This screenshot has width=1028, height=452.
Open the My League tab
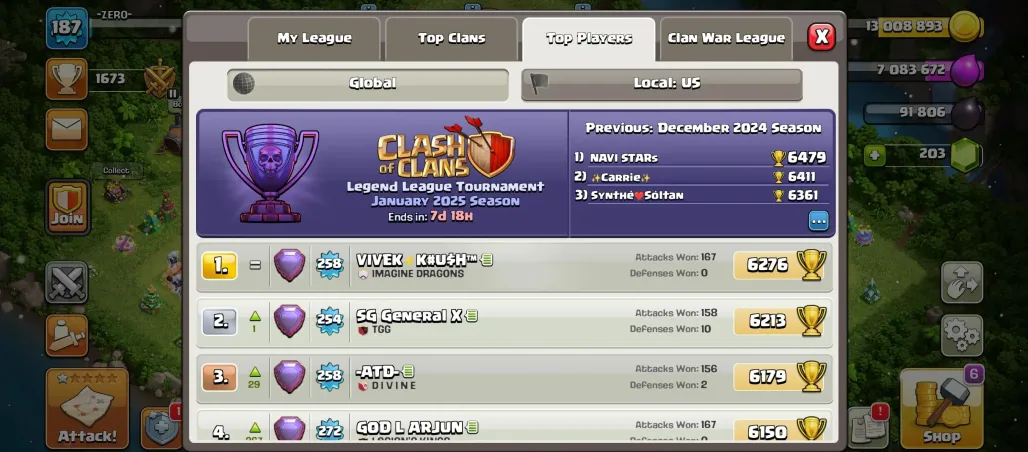(314, 39)
